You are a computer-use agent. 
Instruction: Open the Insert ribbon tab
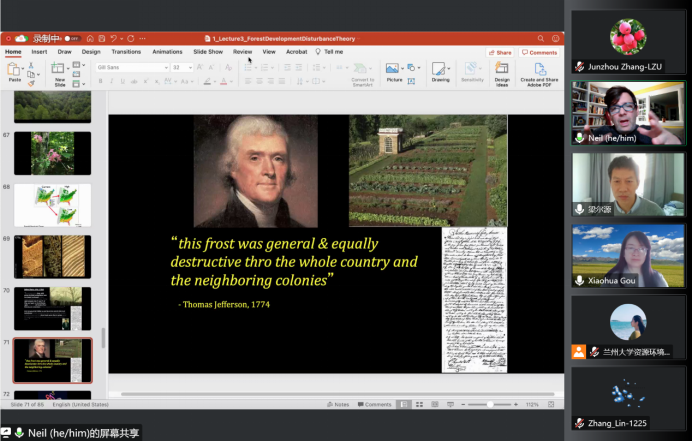pos(39,52)
